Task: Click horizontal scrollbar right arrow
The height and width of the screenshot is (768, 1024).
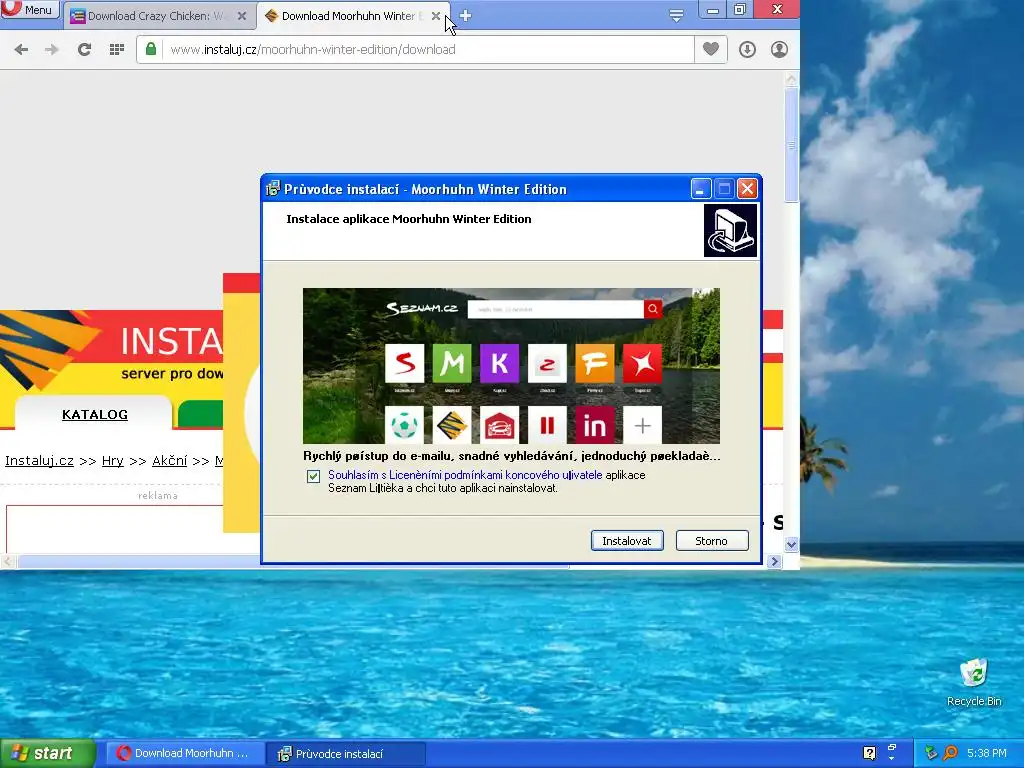Action: click(775, 562)
